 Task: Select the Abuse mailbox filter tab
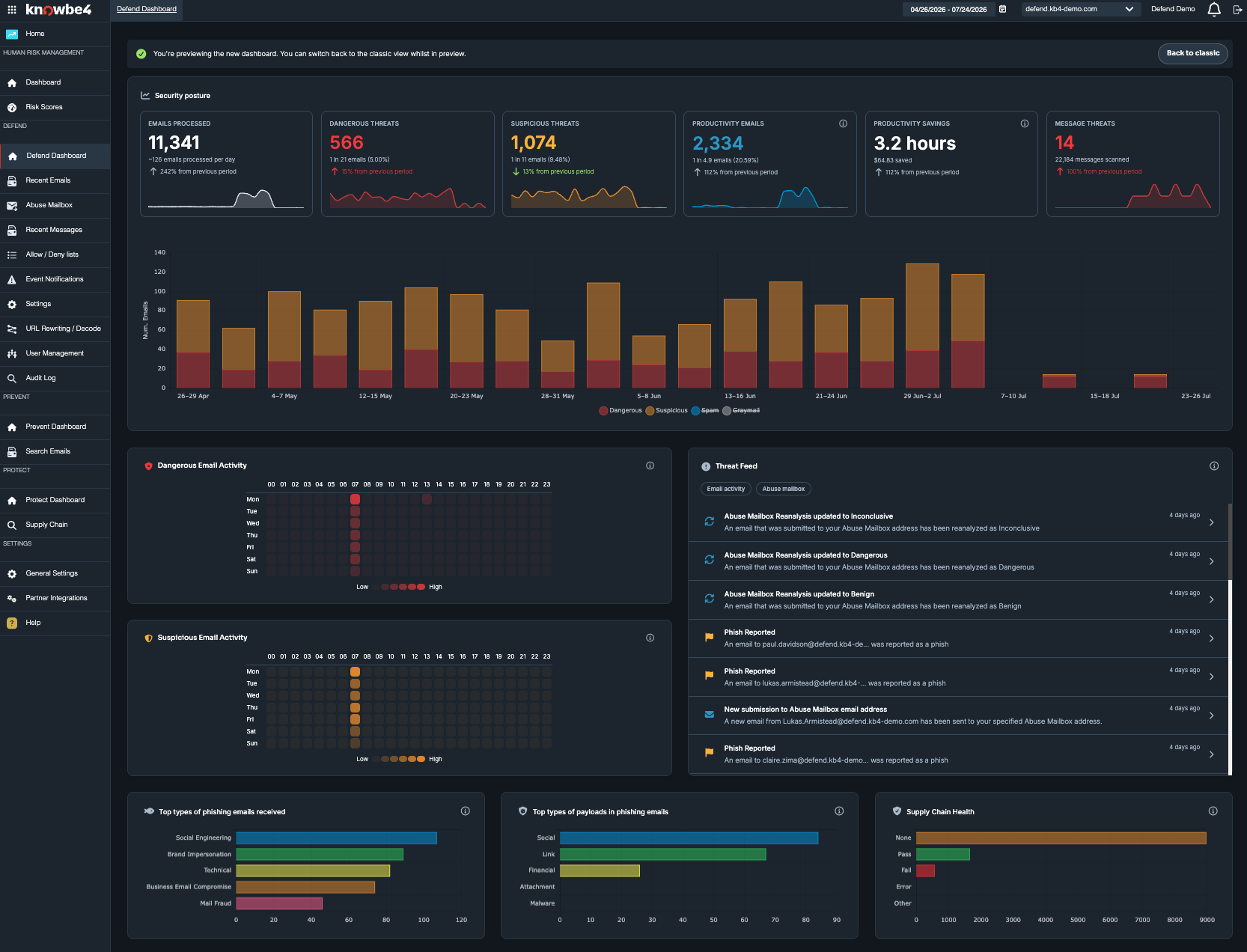[783, 489]
